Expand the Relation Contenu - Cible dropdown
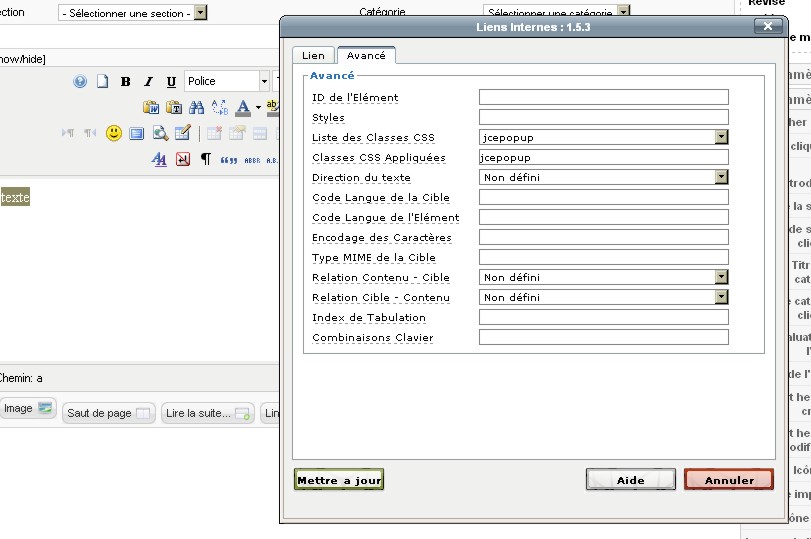This screenshot has width=811, height=539. tap(720, 278)
